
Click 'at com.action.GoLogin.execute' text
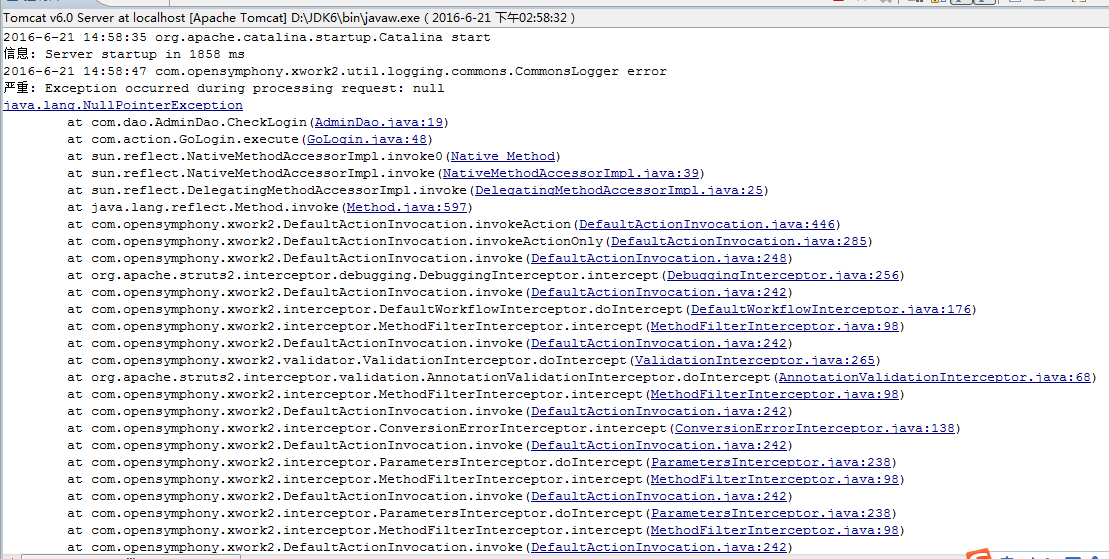pyautogui.click(x=184, y=139)
